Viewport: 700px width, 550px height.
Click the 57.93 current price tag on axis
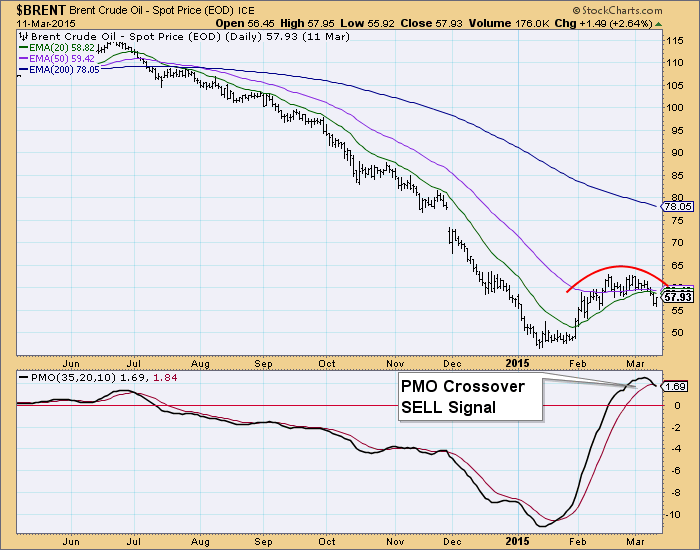pyautogui.click(x=679, y=297)
